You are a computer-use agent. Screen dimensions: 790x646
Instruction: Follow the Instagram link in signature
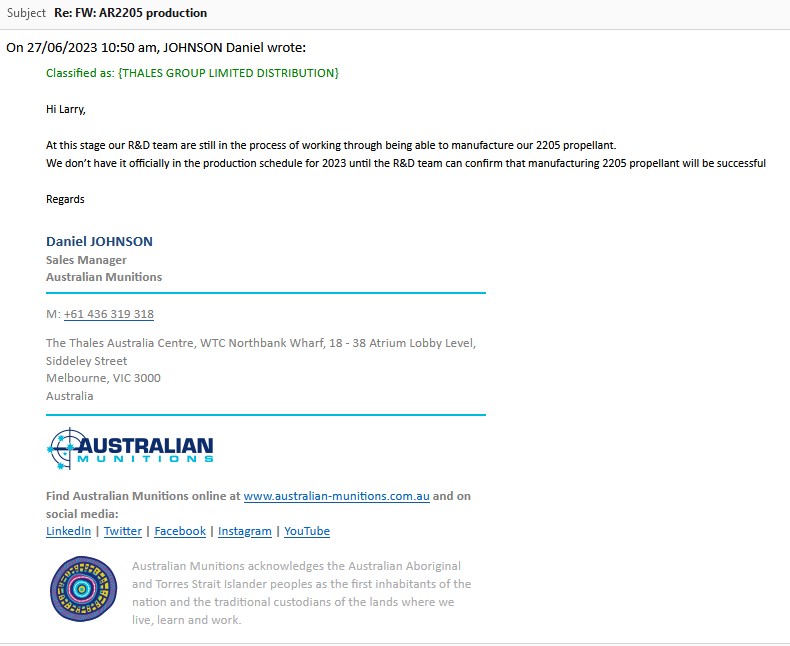coord(244,531)
